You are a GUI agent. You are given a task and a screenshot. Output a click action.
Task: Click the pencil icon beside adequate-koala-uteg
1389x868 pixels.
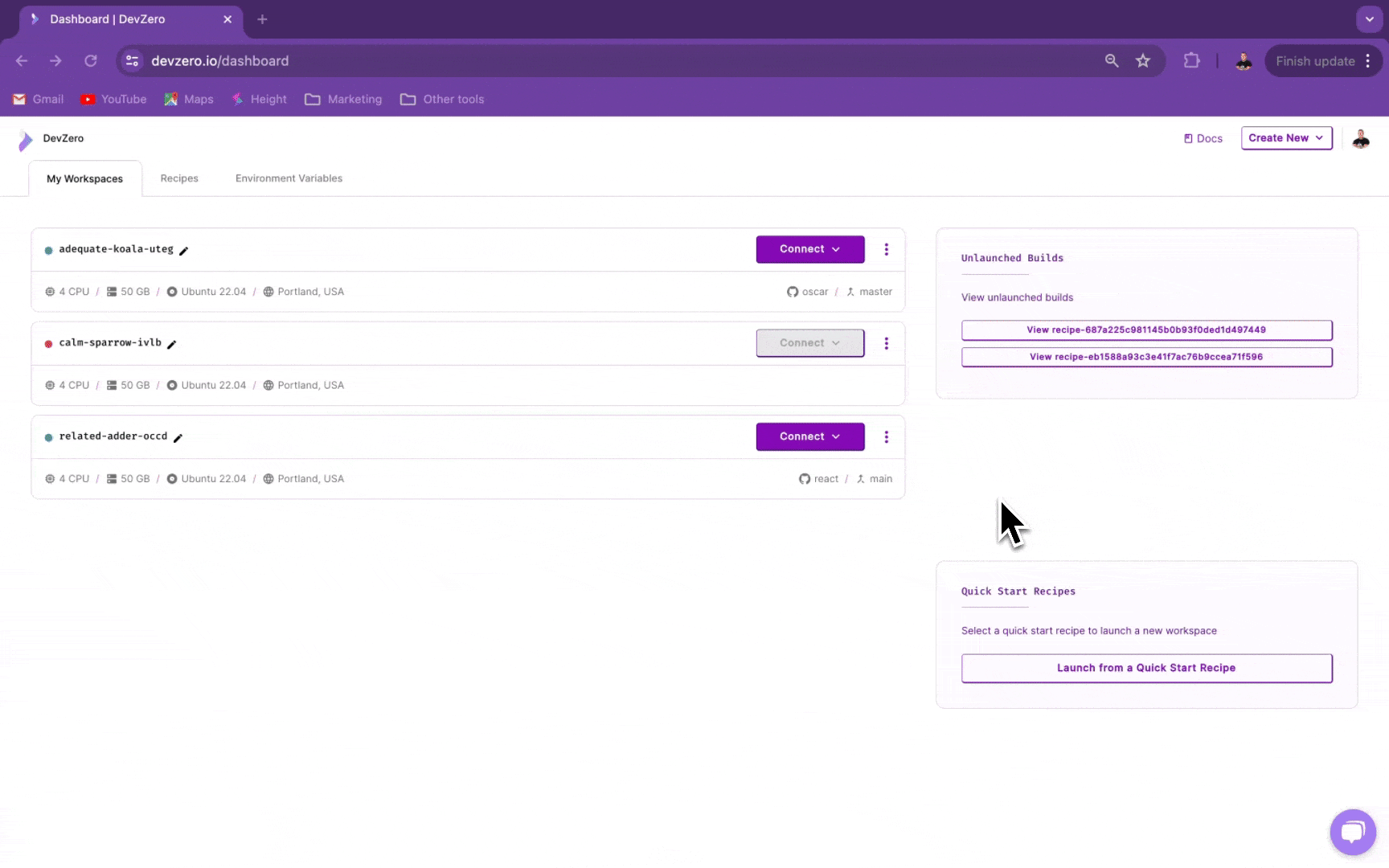click(x=183, y=251)
